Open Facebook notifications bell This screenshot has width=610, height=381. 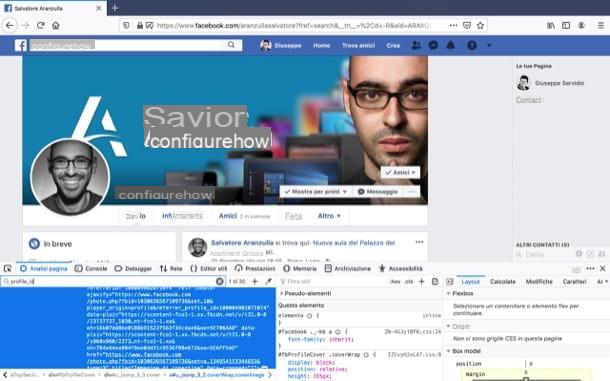[x=450, y=46]
